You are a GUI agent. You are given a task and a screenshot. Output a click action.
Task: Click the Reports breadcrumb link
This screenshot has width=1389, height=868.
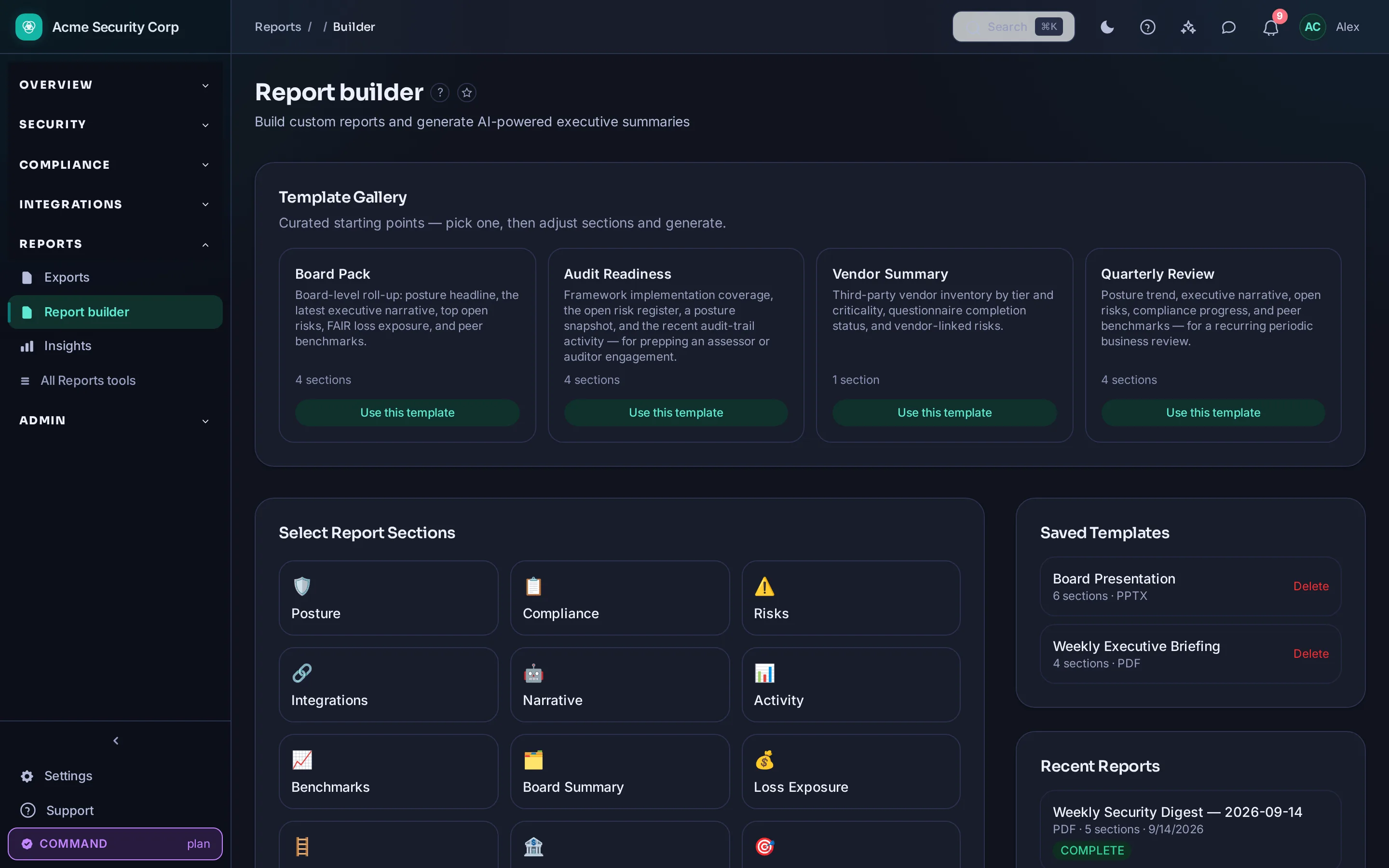click(x=278, y=27)
